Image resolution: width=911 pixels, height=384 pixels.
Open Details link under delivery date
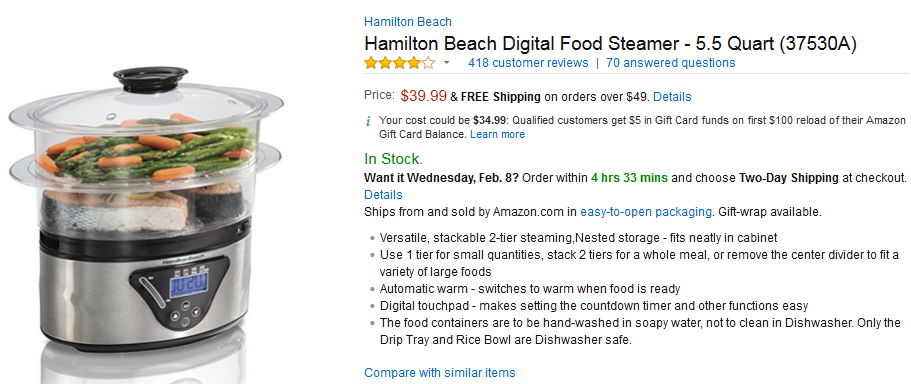click(383, 194)
